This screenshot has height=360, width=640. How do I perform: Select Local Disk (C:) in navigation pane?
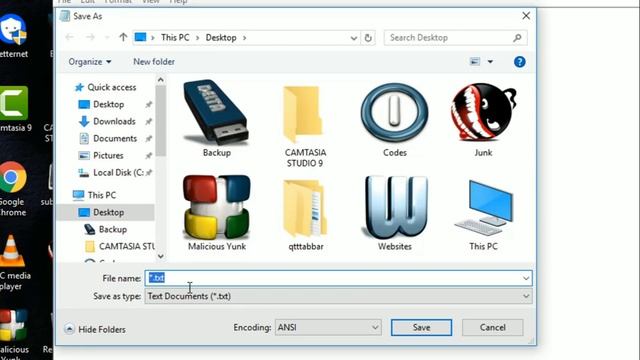[111, 173]
